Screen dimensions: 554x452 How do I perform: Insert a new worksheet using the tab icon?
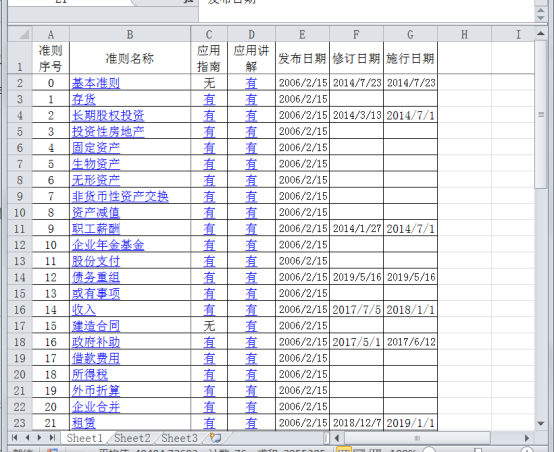point(215,438)
